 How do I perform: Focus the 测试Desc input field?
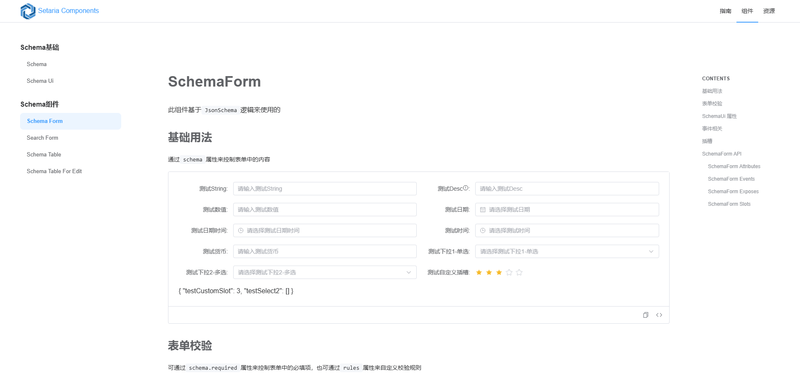(x=567, y=189)
